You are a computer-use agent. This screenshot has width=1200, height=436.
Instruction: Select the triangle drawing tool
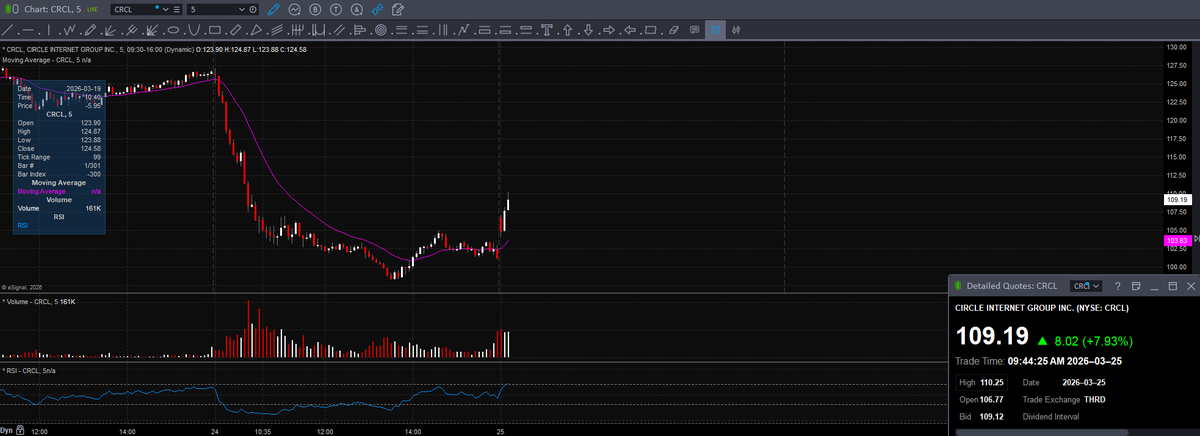[256, 30]
